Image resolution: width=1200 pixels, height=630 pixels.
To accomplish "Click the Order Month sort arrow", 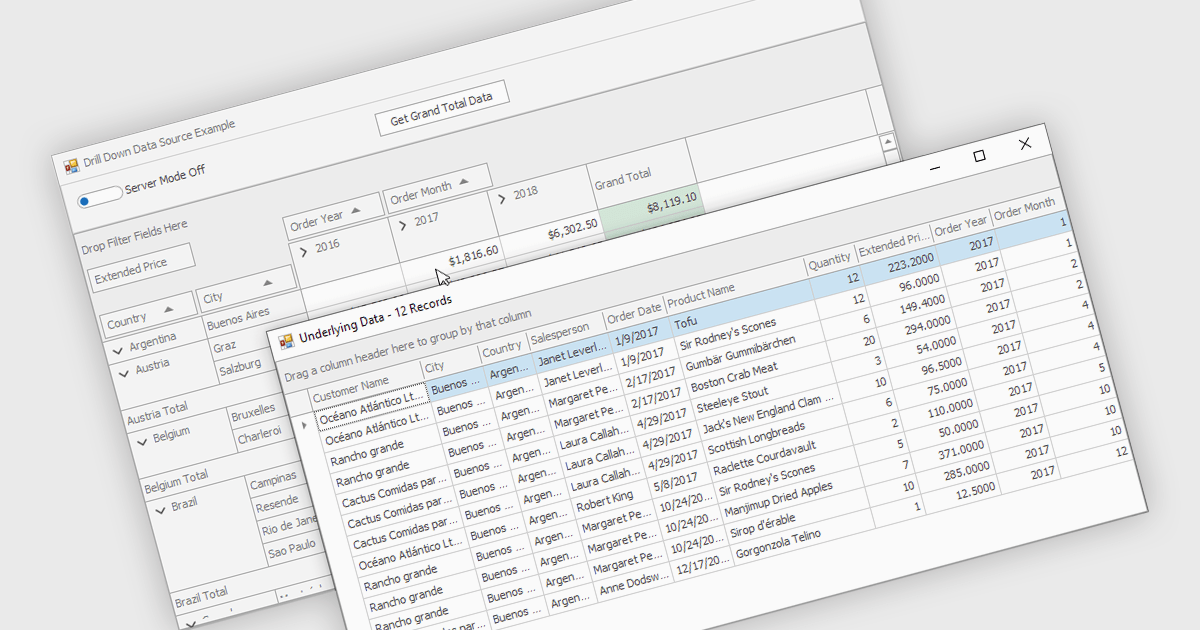I will (463, 184).
